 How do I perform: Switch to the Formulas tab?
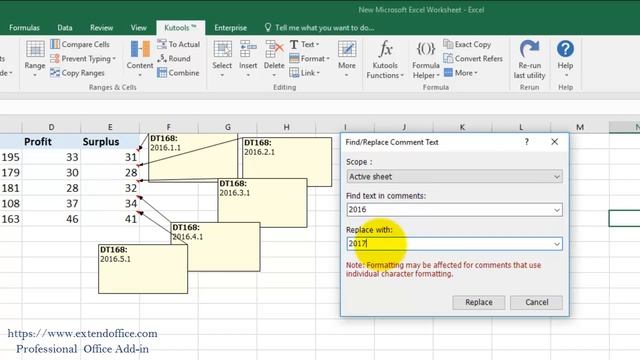coord(24,28)
